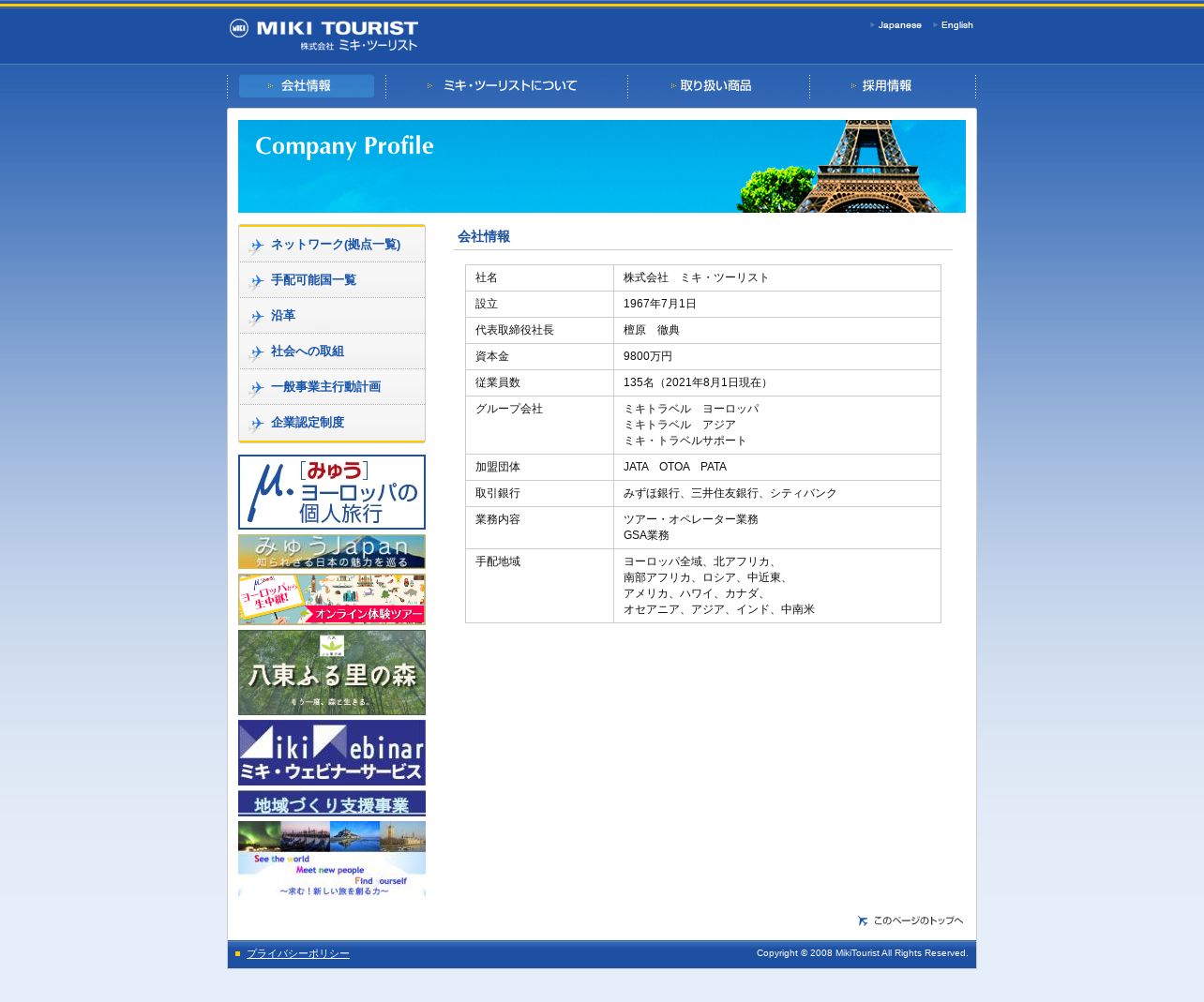This screenshot has width=1204, height=1002.
Task: Open ミキ・ツーリストについて navigation tab
Action: coord(507,86)
